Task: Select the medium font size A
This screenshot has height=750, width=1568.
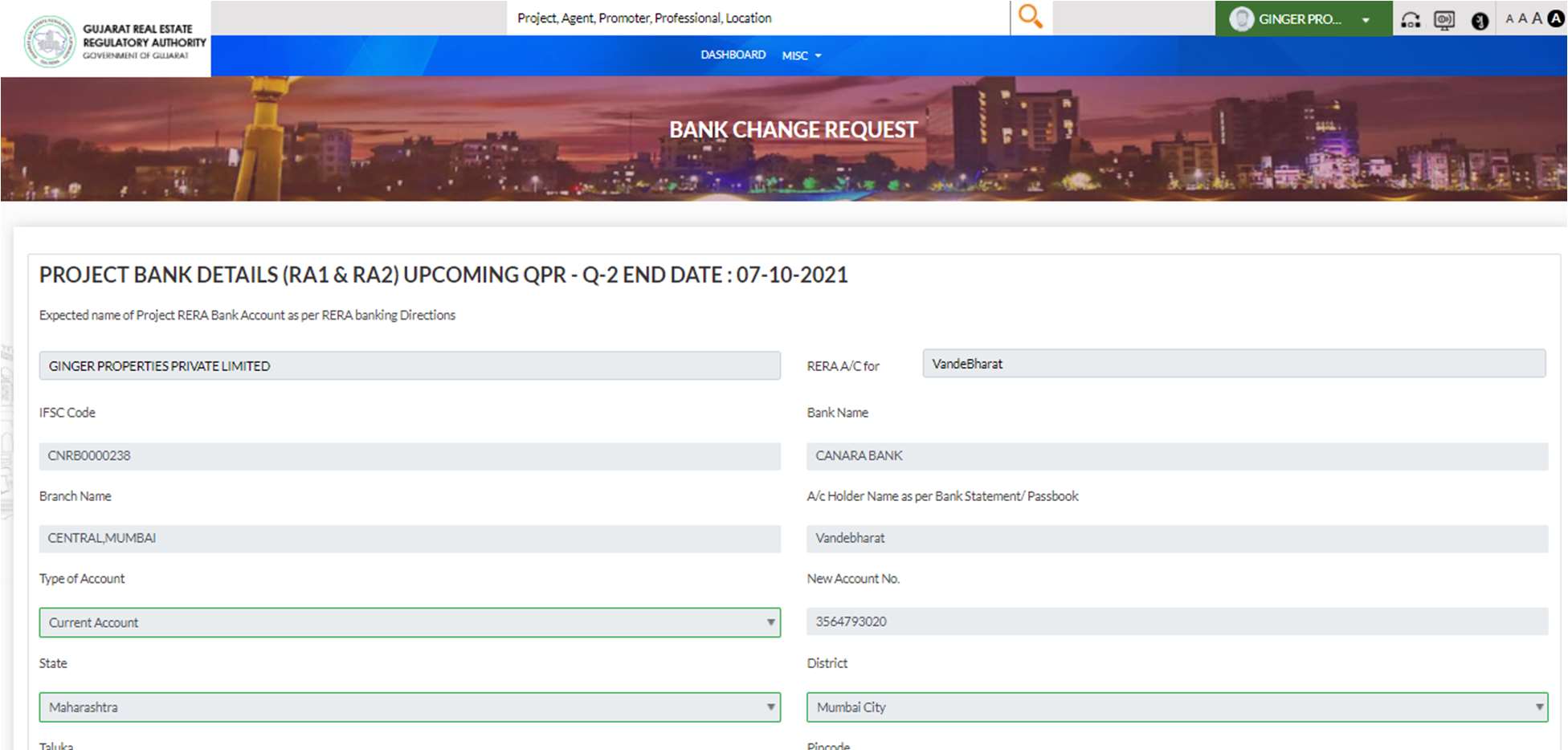Action: (1522, 18)
